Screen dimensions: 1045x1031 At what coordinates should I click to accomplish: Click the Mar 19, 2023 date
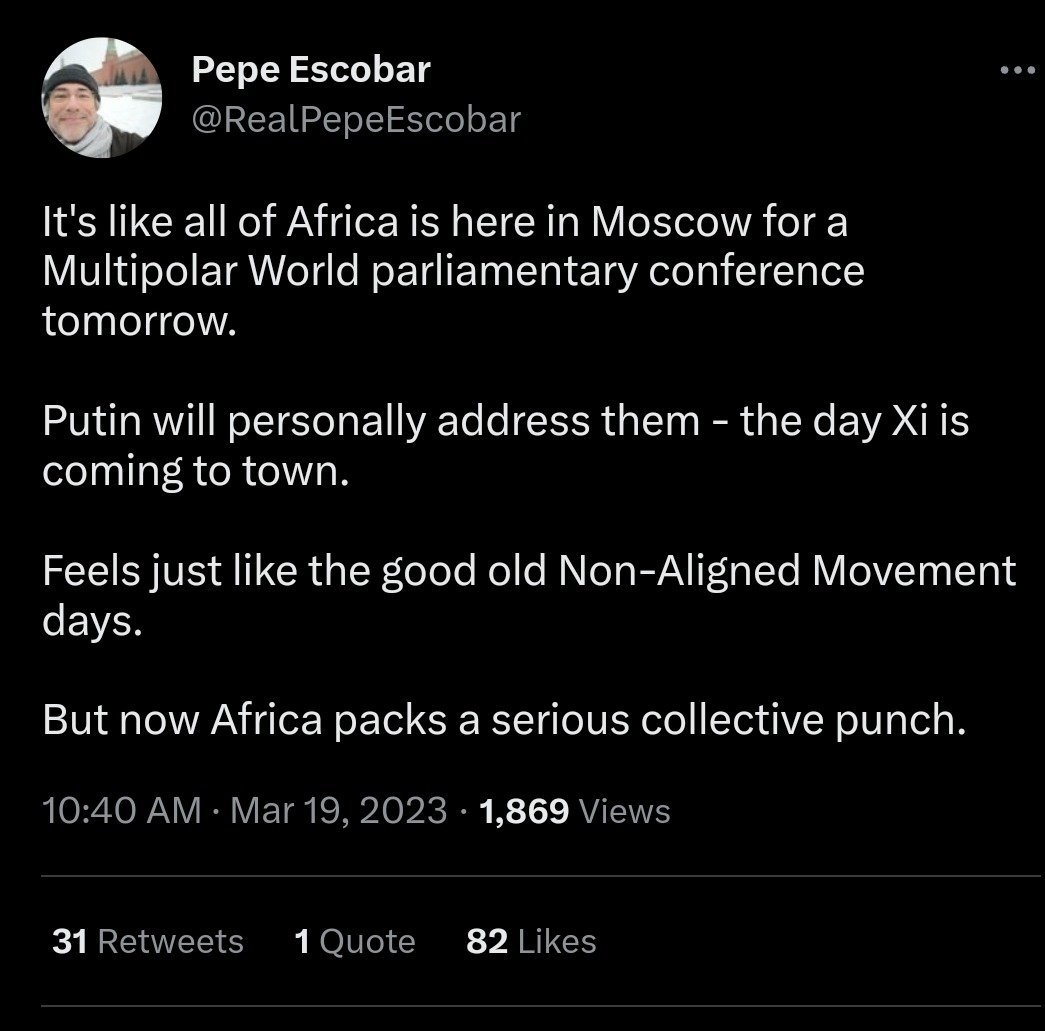[338, 810]
